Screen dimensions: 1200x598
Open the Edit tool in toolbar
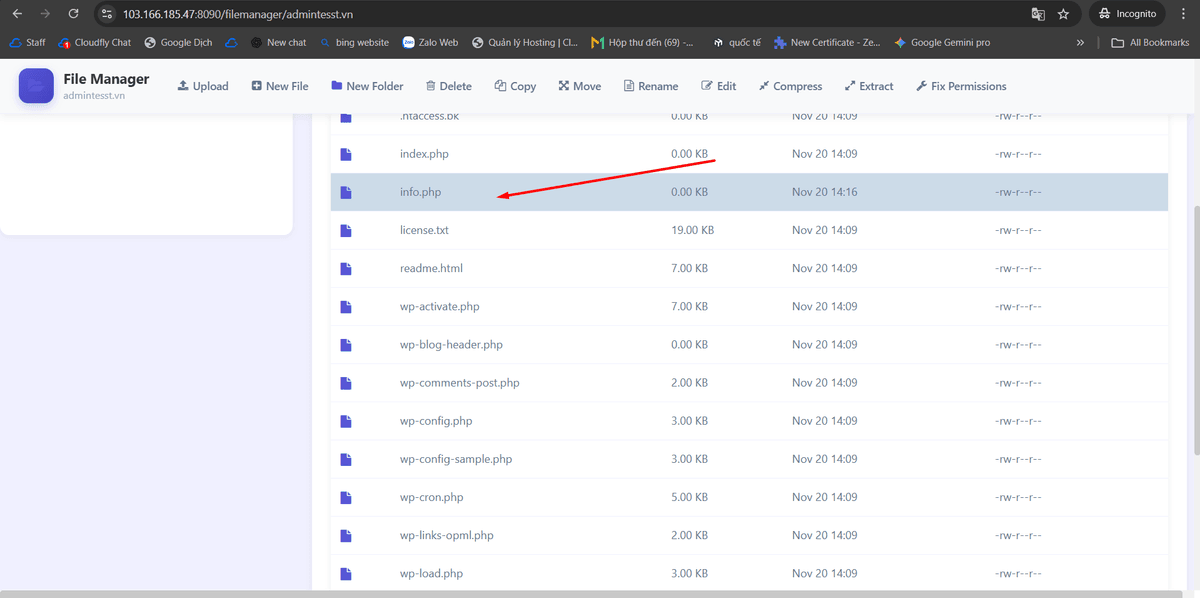(x=719, y=86)
